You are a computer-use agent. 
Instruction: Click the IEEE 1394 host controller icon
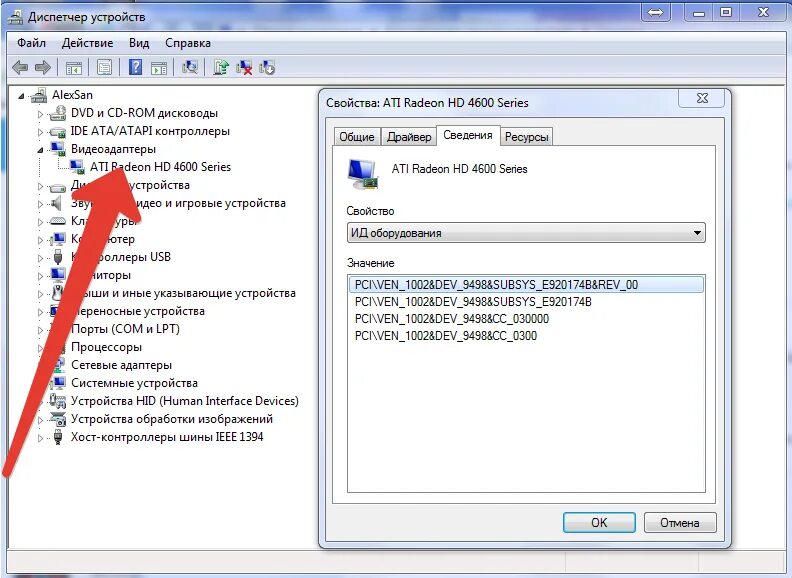tap(58, 437)
